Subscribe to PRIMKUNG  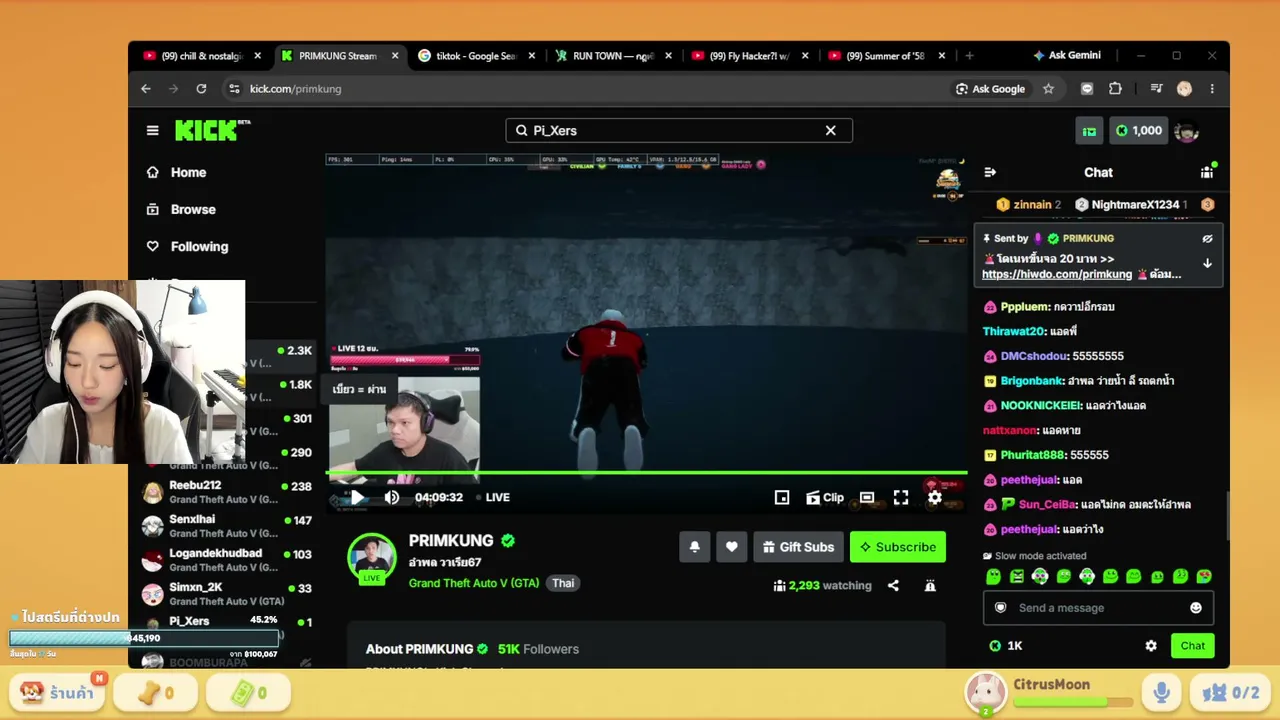(x=898, y=547)
